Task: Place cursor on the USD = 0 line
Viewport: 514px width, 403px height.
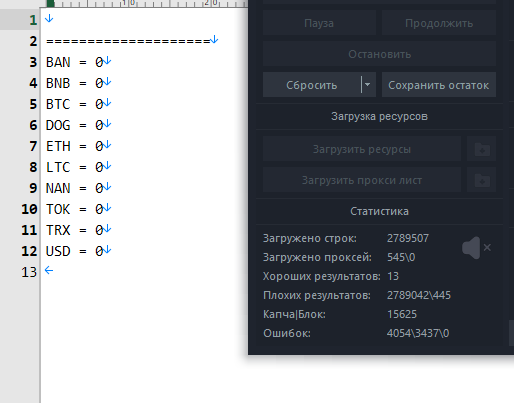Action: point(78,251)
